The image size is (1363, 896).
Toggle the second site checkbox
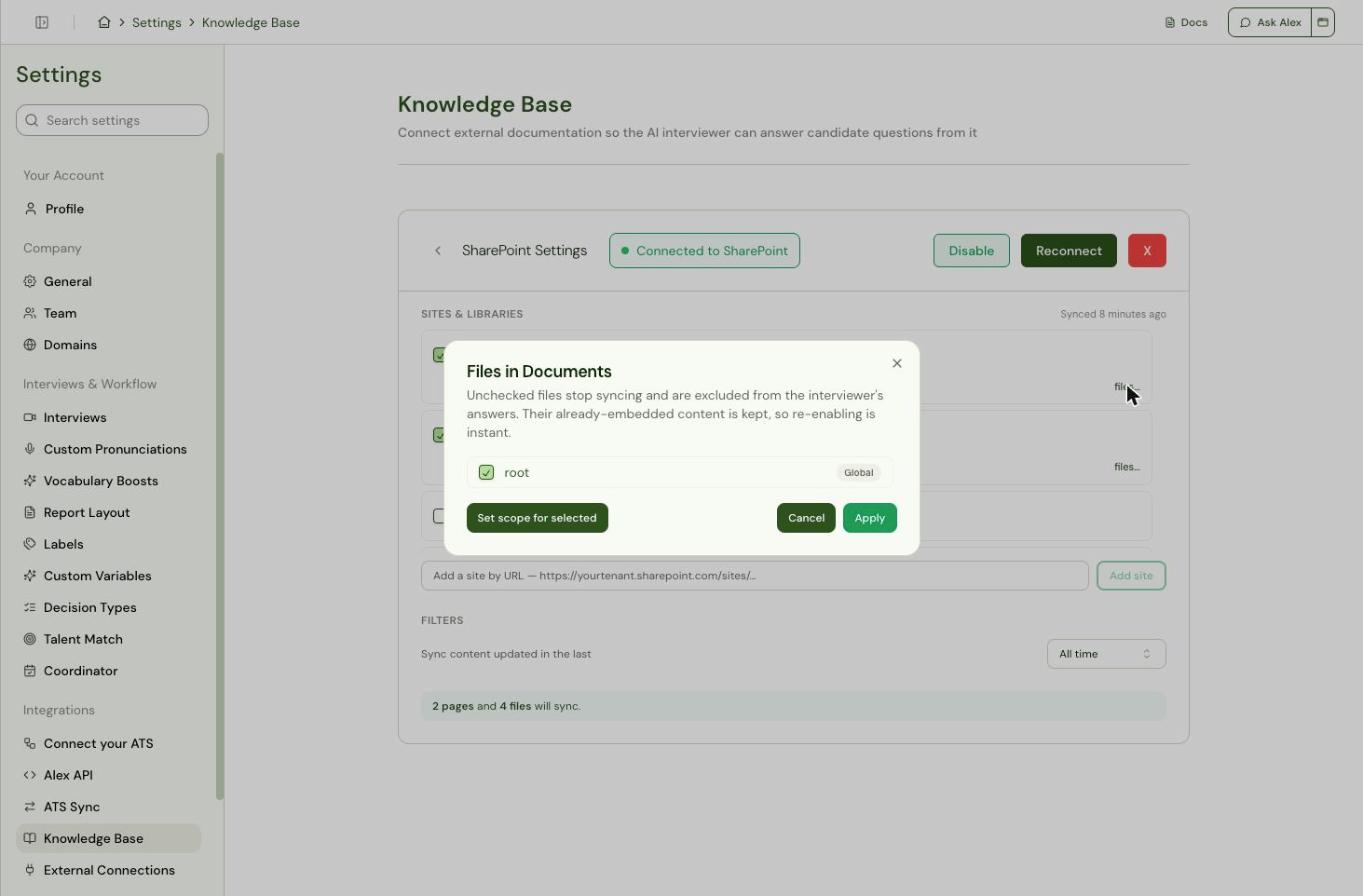438,435
